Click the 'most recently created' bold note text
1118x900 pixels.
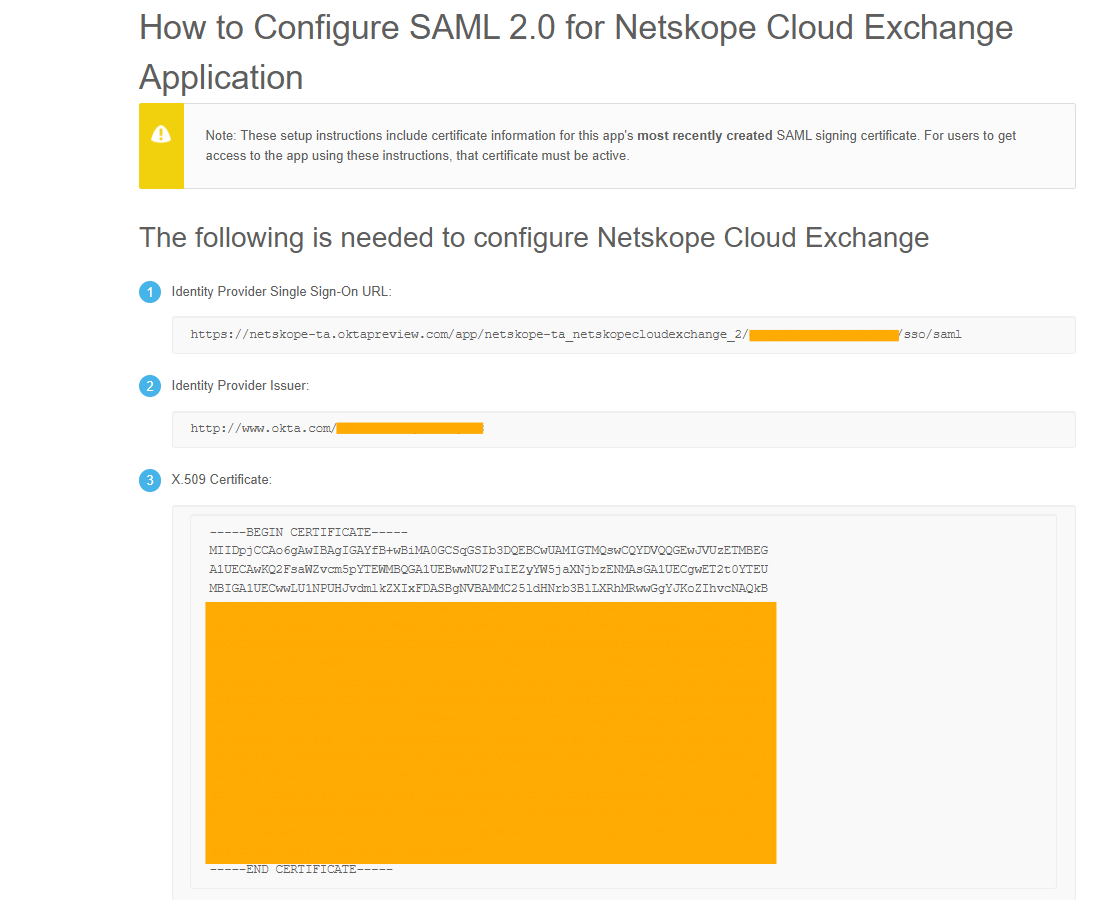tap(704, 135)
